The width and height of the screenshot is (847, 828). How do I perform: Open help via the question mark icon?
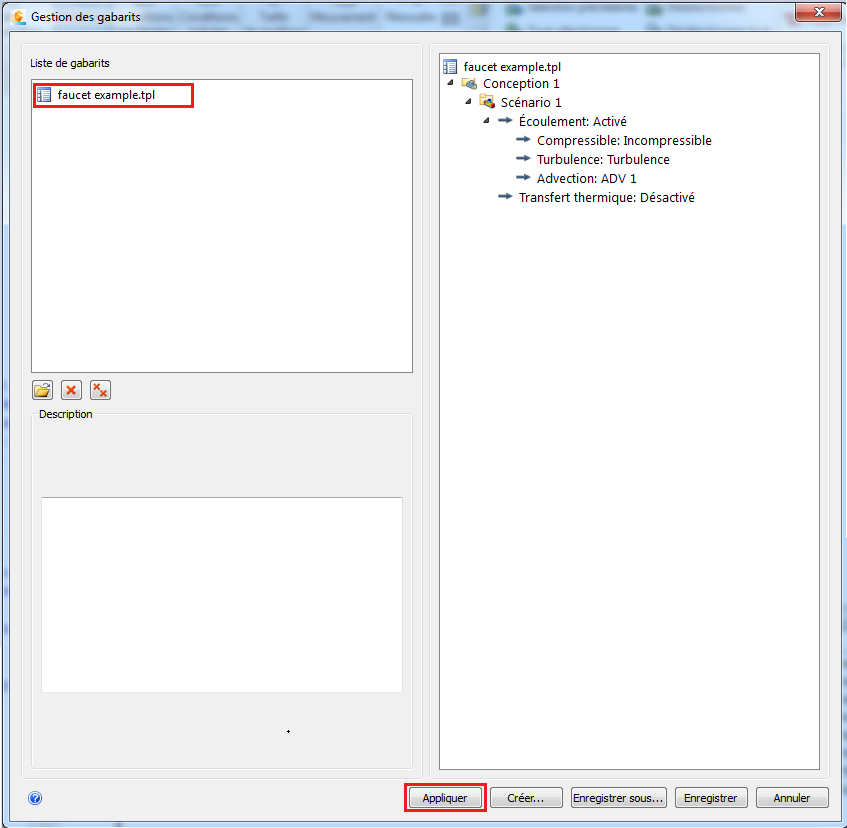click(35, 798)
